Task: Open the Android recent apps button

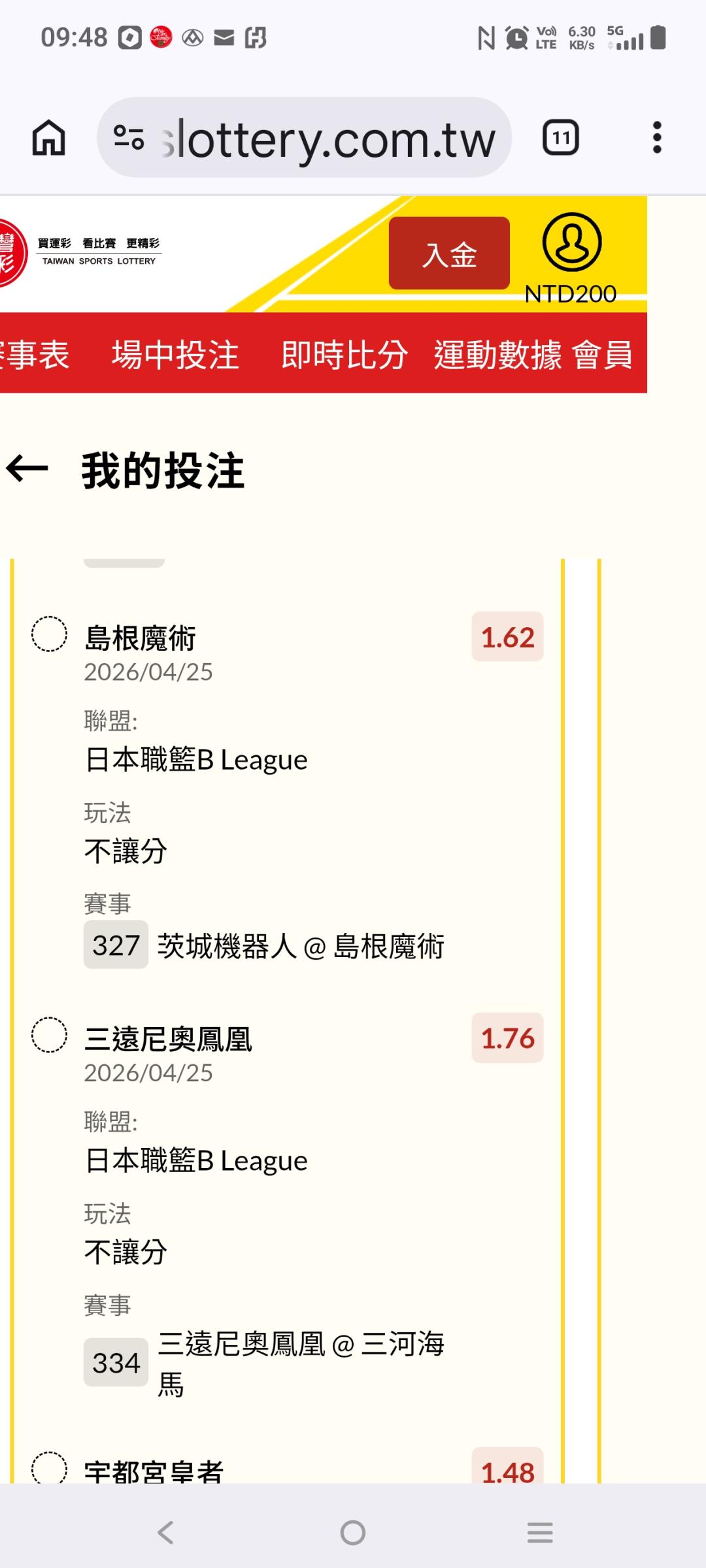Action: 540,1532
